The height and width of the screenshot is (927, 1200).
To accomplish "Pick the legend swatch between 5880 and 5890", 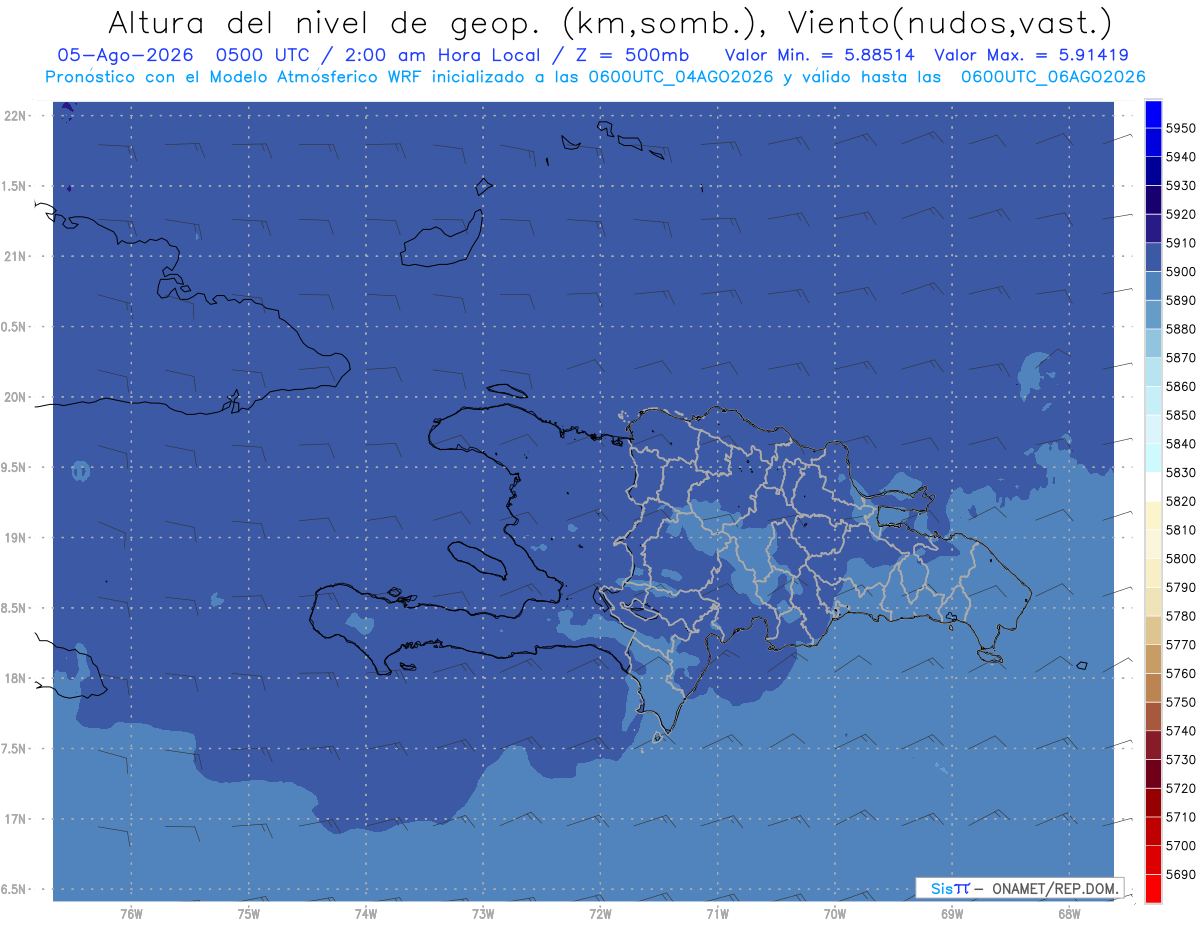I will (x=1152, y=315).
